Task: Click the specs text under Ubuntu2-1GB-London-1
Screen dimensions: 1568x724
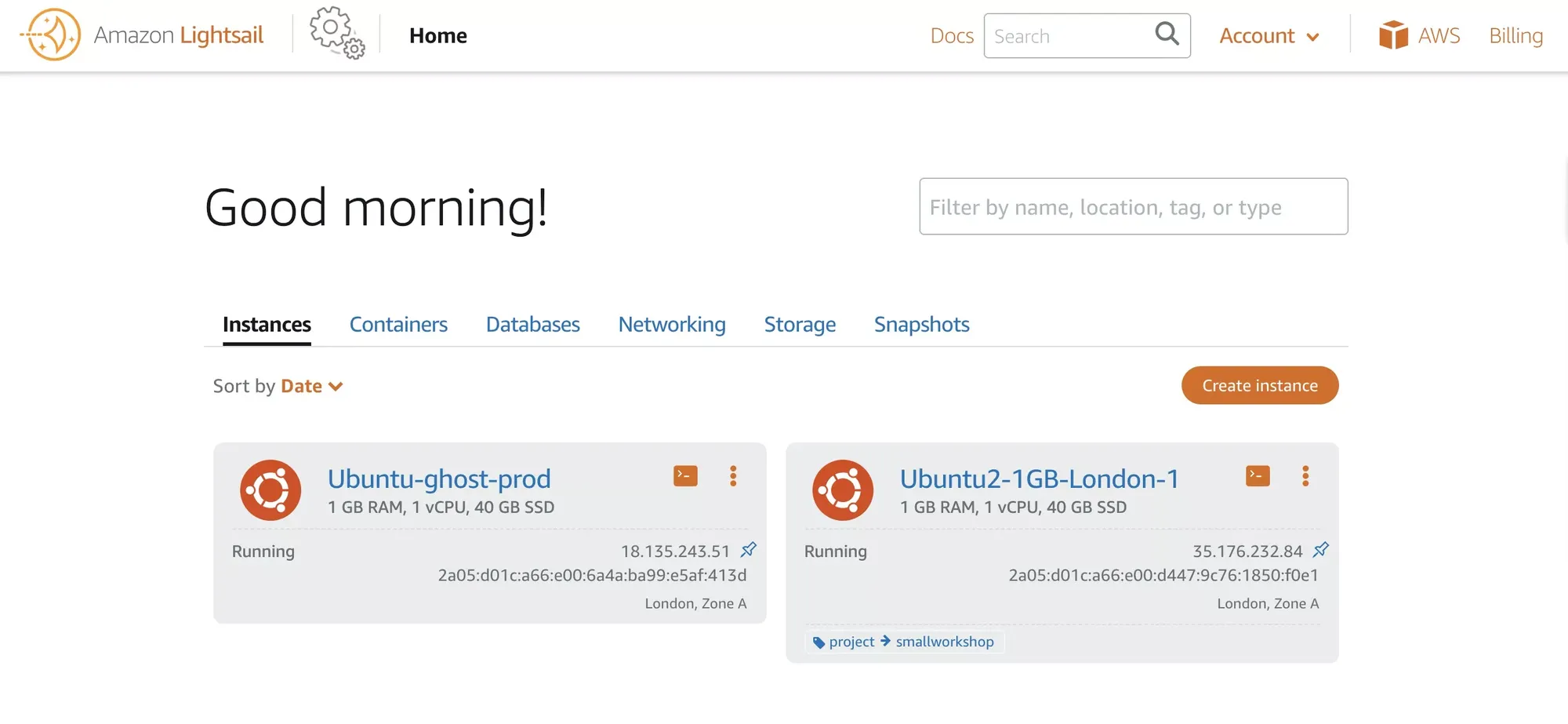Action: click(1013, 508)
